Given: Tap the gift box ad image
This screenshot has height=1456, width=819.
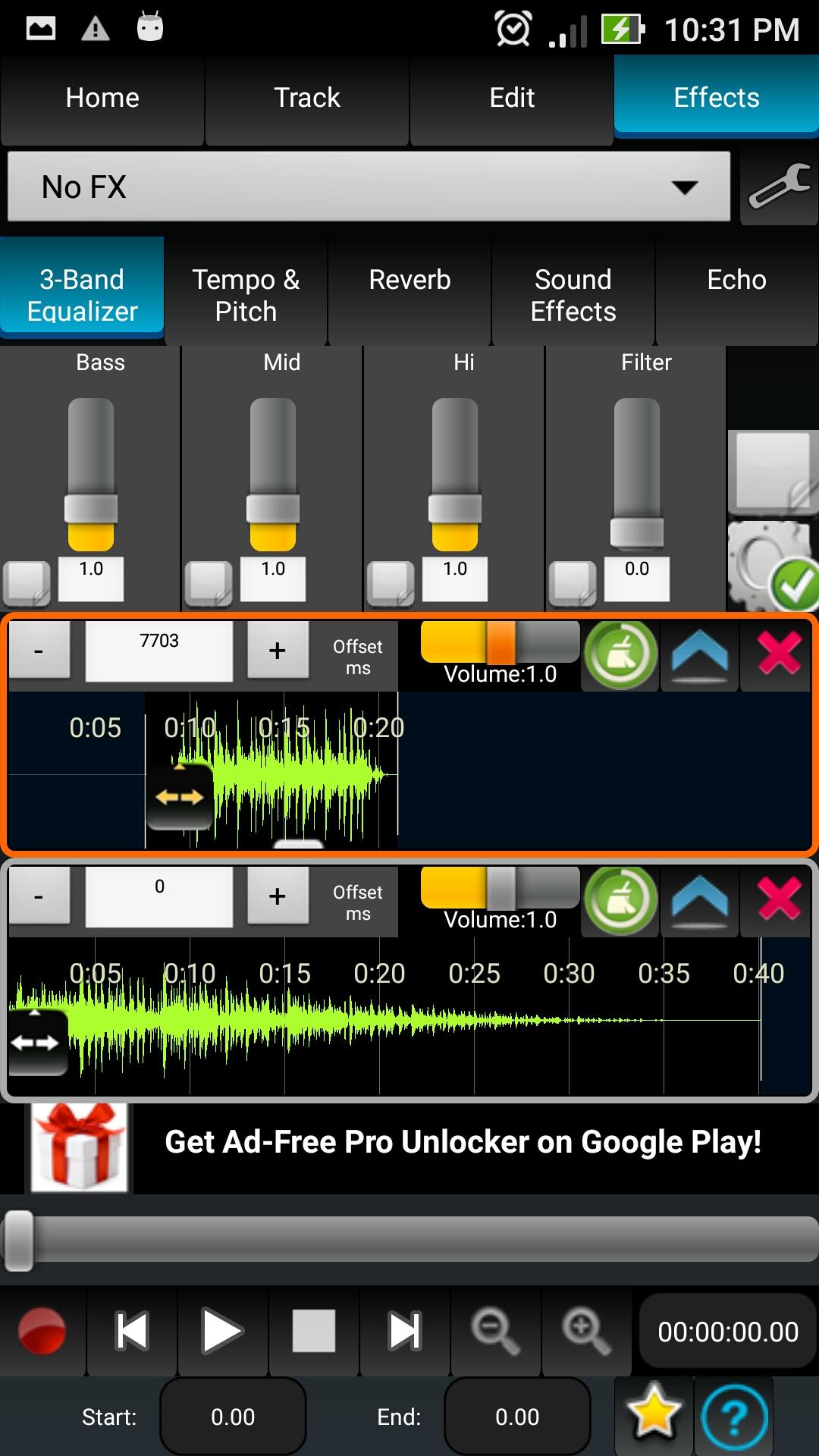Looking at the screenshot, I should pyautogui.click(x=80, y=1147).
